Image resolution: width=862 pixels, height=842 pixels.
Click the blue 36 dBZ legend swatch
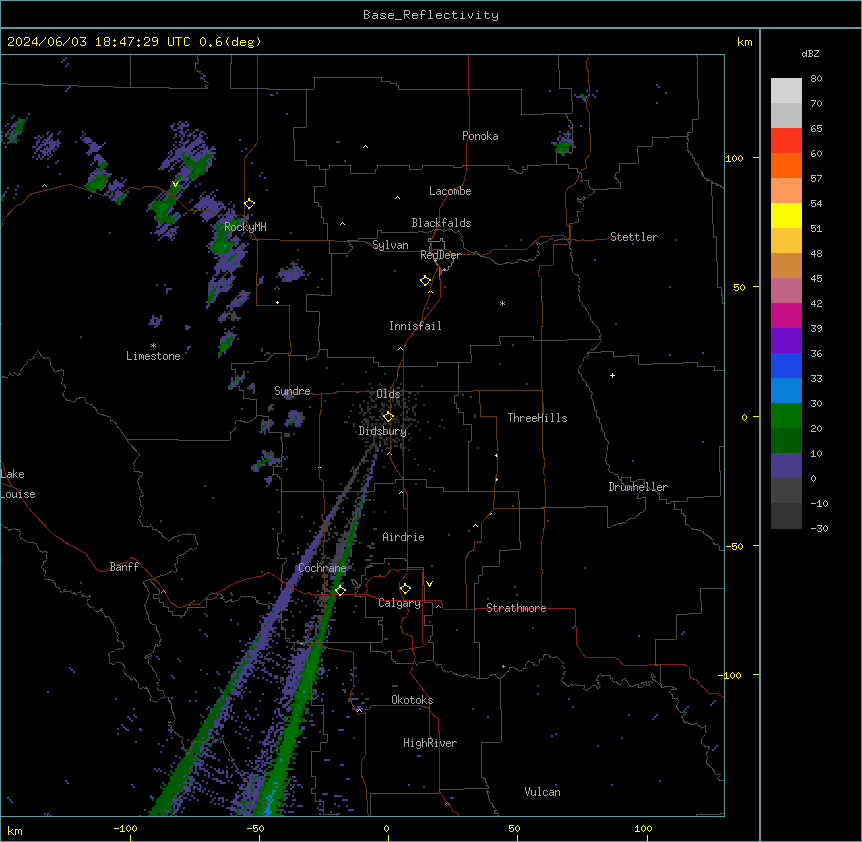pyautogui.click(x=786, y=365)
